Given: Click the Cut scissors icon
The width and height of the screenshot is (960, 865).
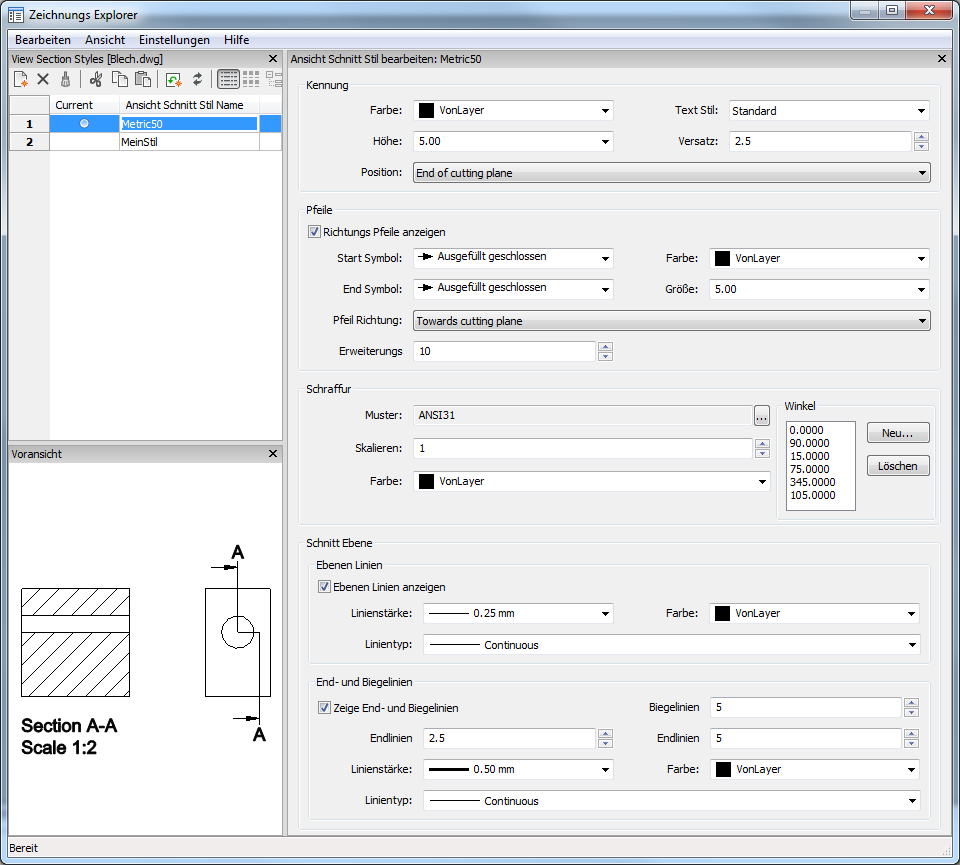Looking at the screenshot, I should (x=96, y=79).
